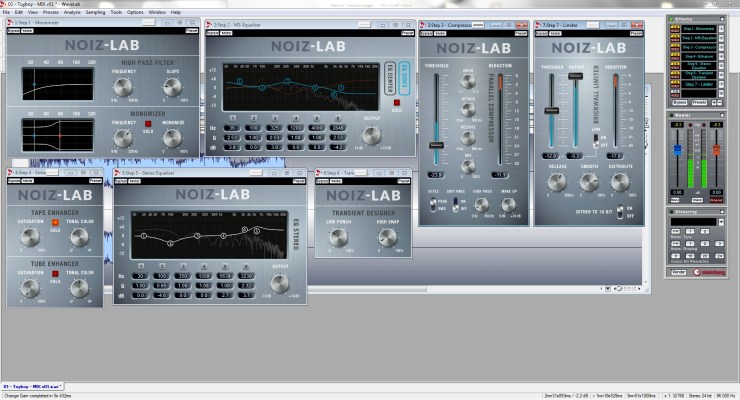Viewport: 740px width, 400px height.
Task: Click the Monomizer Frequency knob
Action: [x=123, y=138]
